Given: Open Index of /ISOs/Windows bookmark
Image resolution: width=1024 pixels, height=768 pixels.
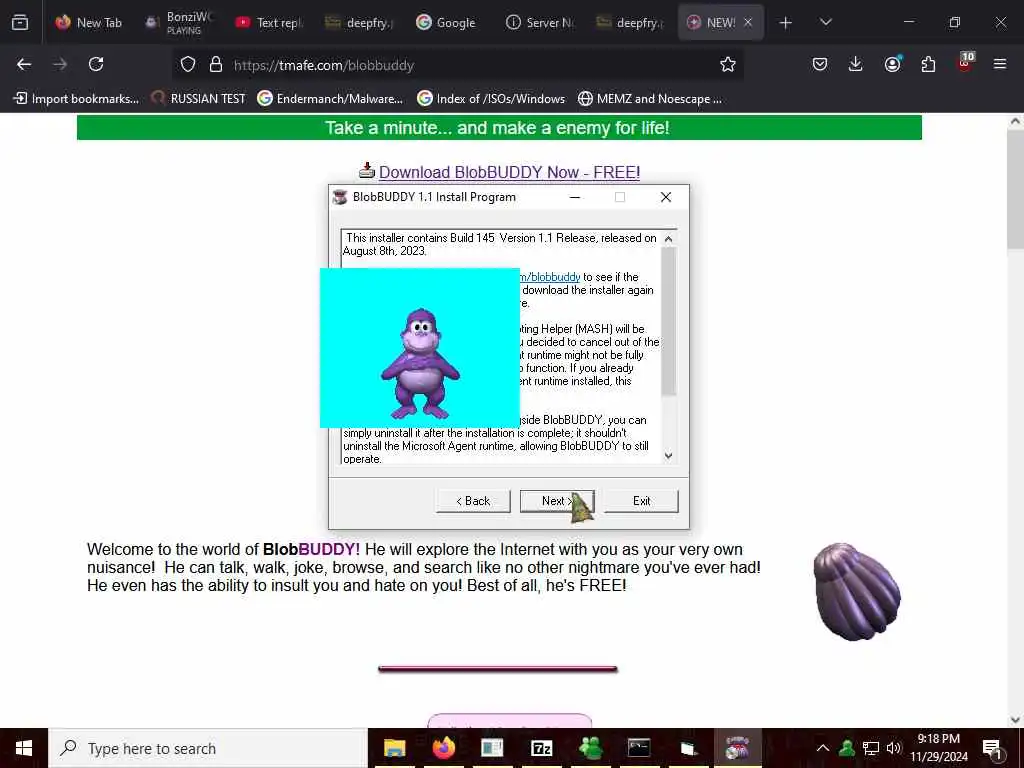Looking at the screenshot, I should [x=491, y=99].
